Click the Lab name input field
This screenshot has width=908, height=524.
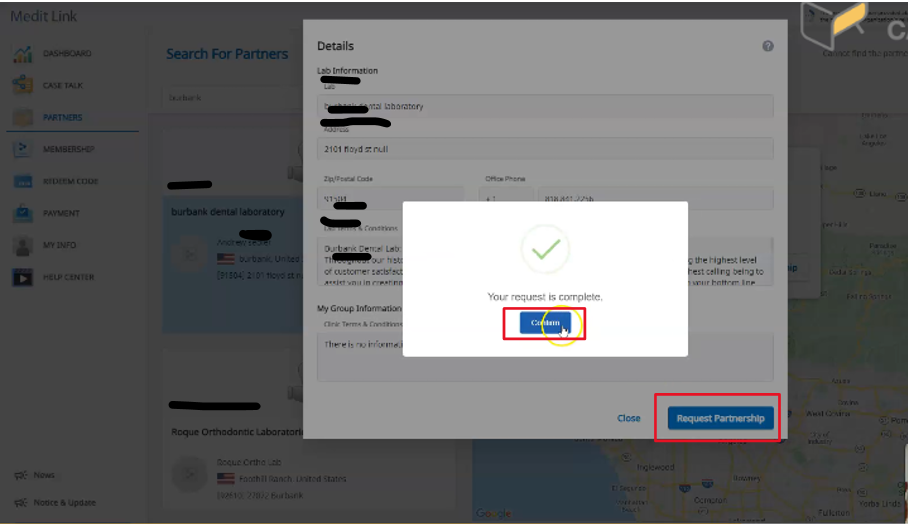pyautogui.click(x=545, y=107)
